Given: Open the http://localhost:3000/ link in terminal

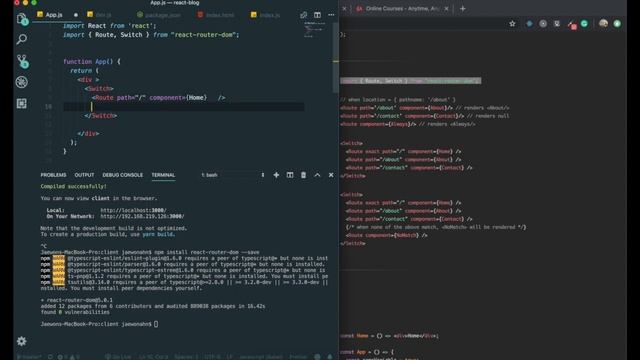Looking at the screenshot, I should 133,210.
